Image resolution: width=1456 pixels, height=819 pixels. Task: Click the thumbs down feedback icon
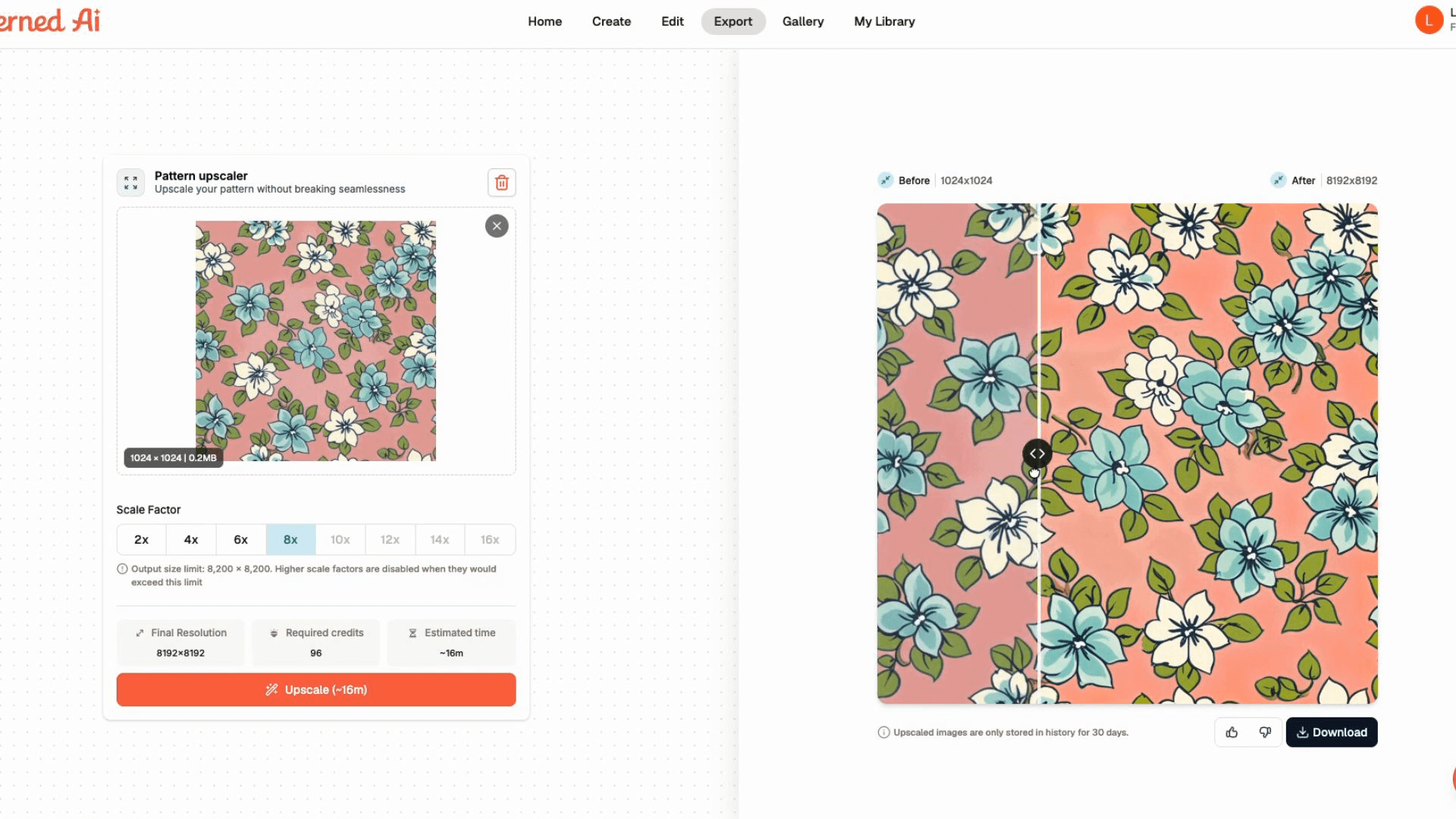[x=1265, y=733]
